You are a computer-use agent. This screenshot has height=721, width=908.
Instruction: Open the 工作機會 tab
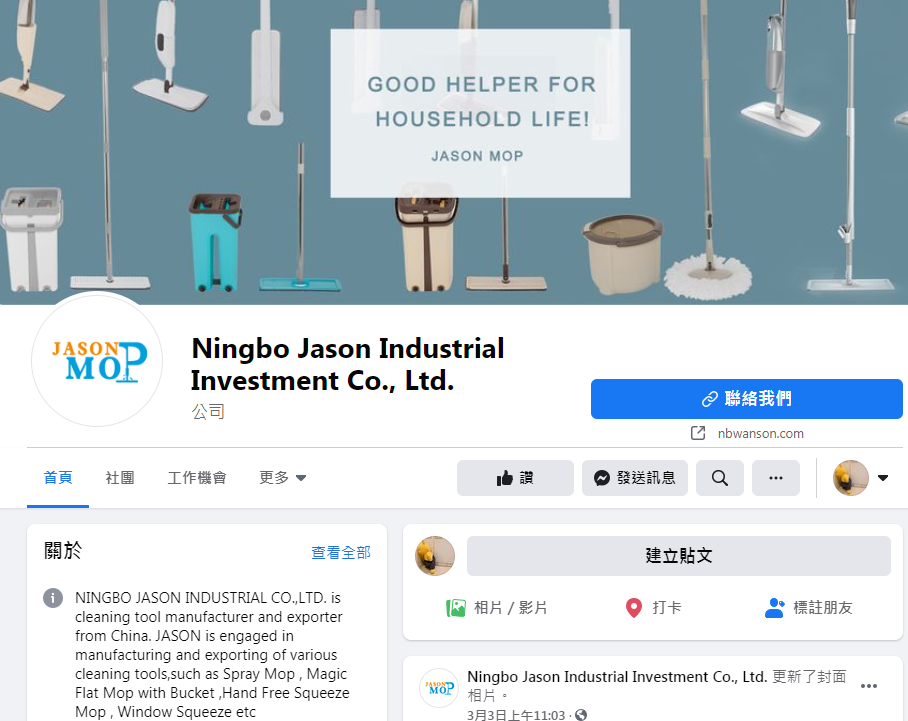click(197, 478)
